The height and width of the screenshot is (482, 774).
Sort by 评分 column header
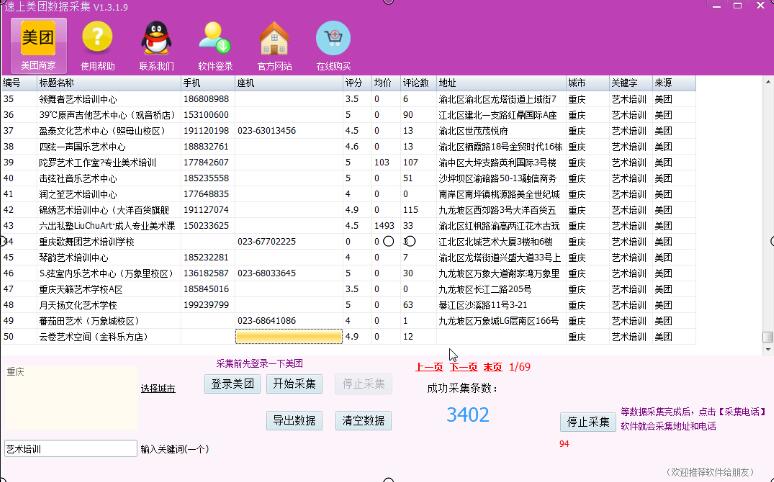[x=357, y=83]
